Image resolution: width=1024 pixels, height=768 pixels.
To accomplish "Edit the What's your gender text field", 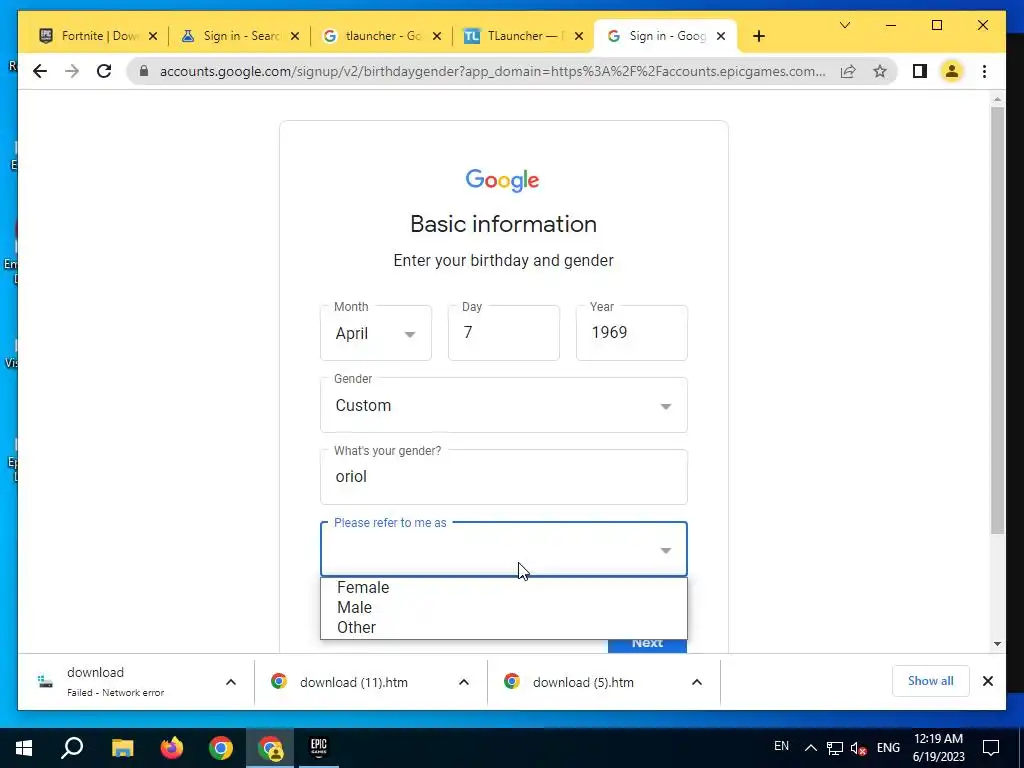I will point(504,477).
